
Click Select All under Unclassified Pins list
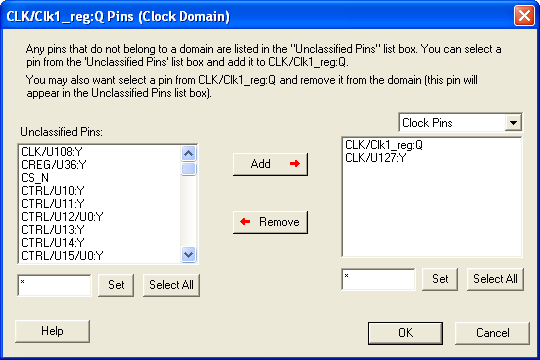pos(171,285)
